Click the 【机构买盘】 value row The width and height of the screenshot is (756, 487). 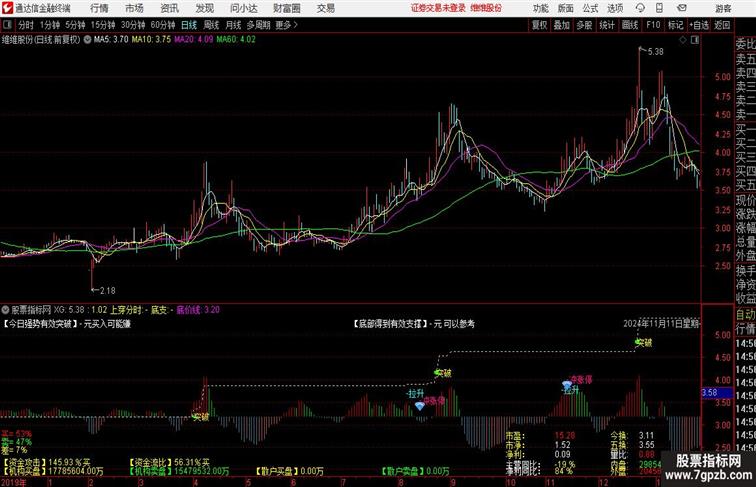pos(53,471)
